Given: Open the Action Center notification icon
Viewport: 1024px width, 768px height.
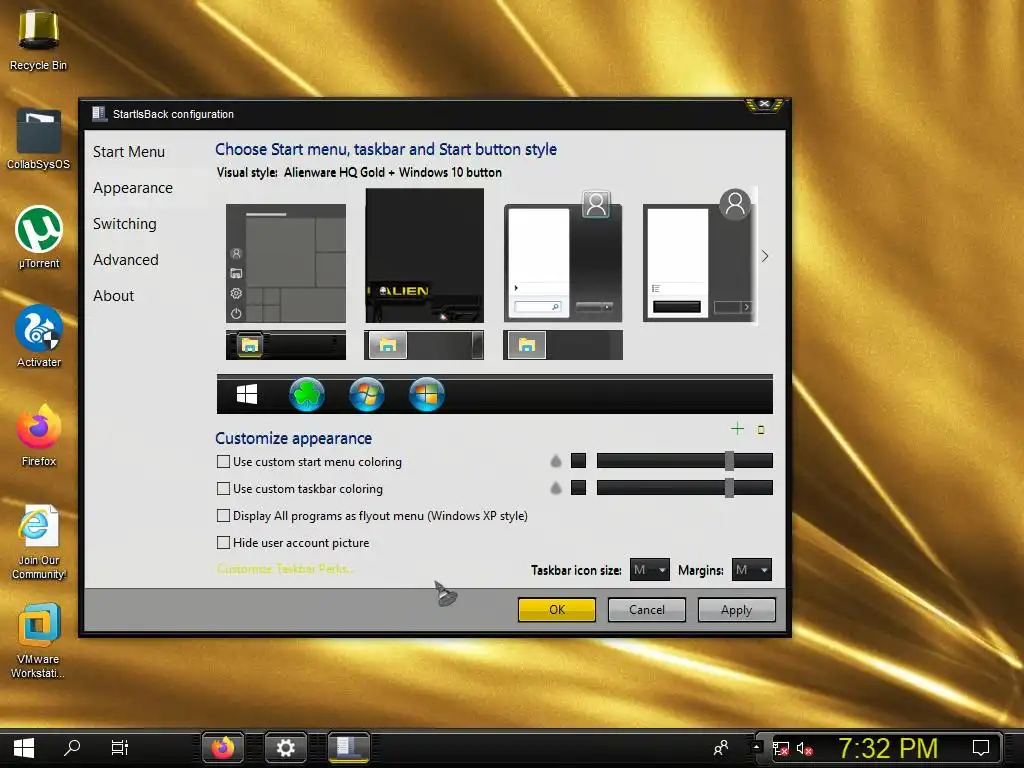Looking at the screenshot, I should point(980,748).
